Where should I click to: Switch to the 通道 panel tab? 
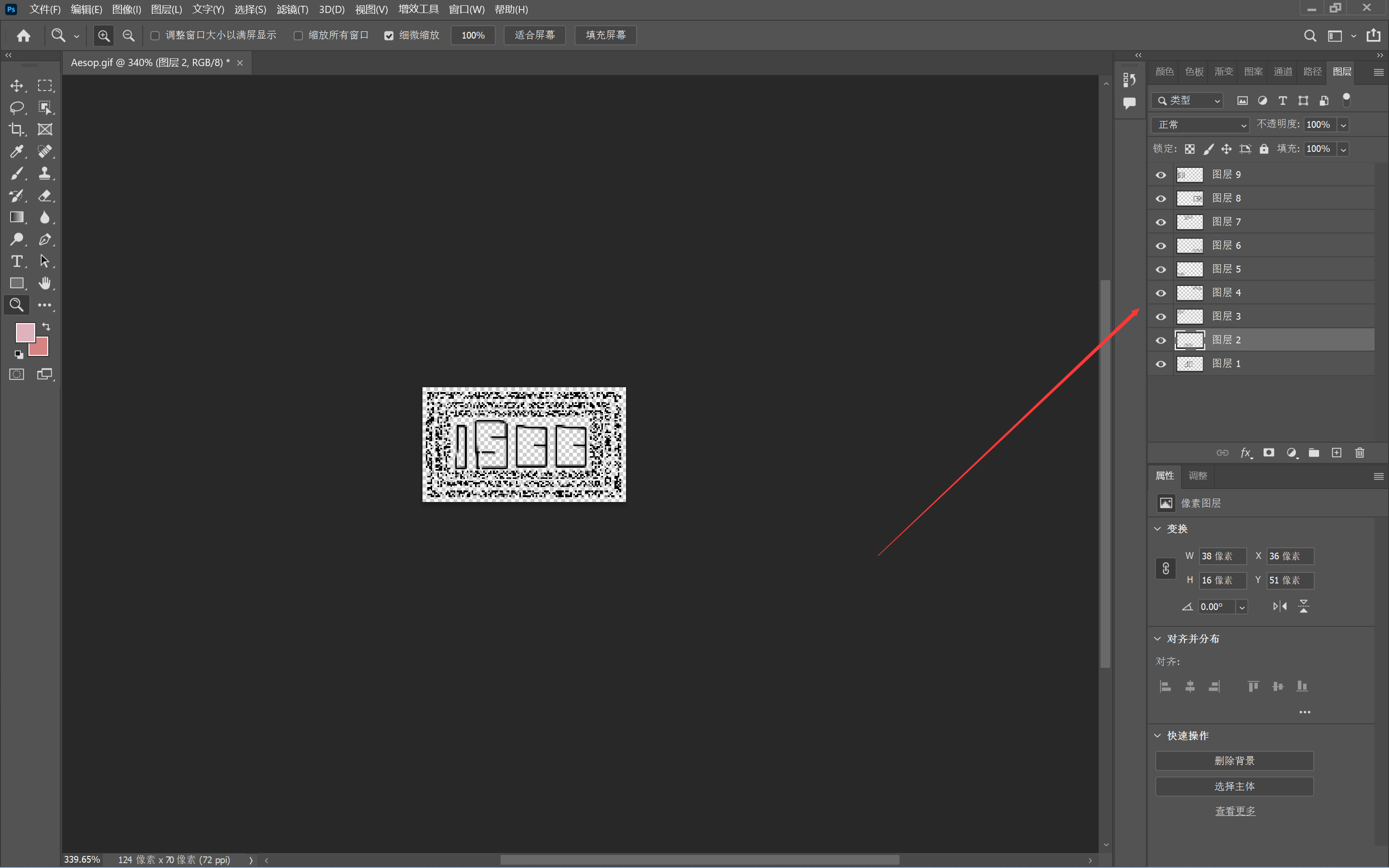[1282, 72]
